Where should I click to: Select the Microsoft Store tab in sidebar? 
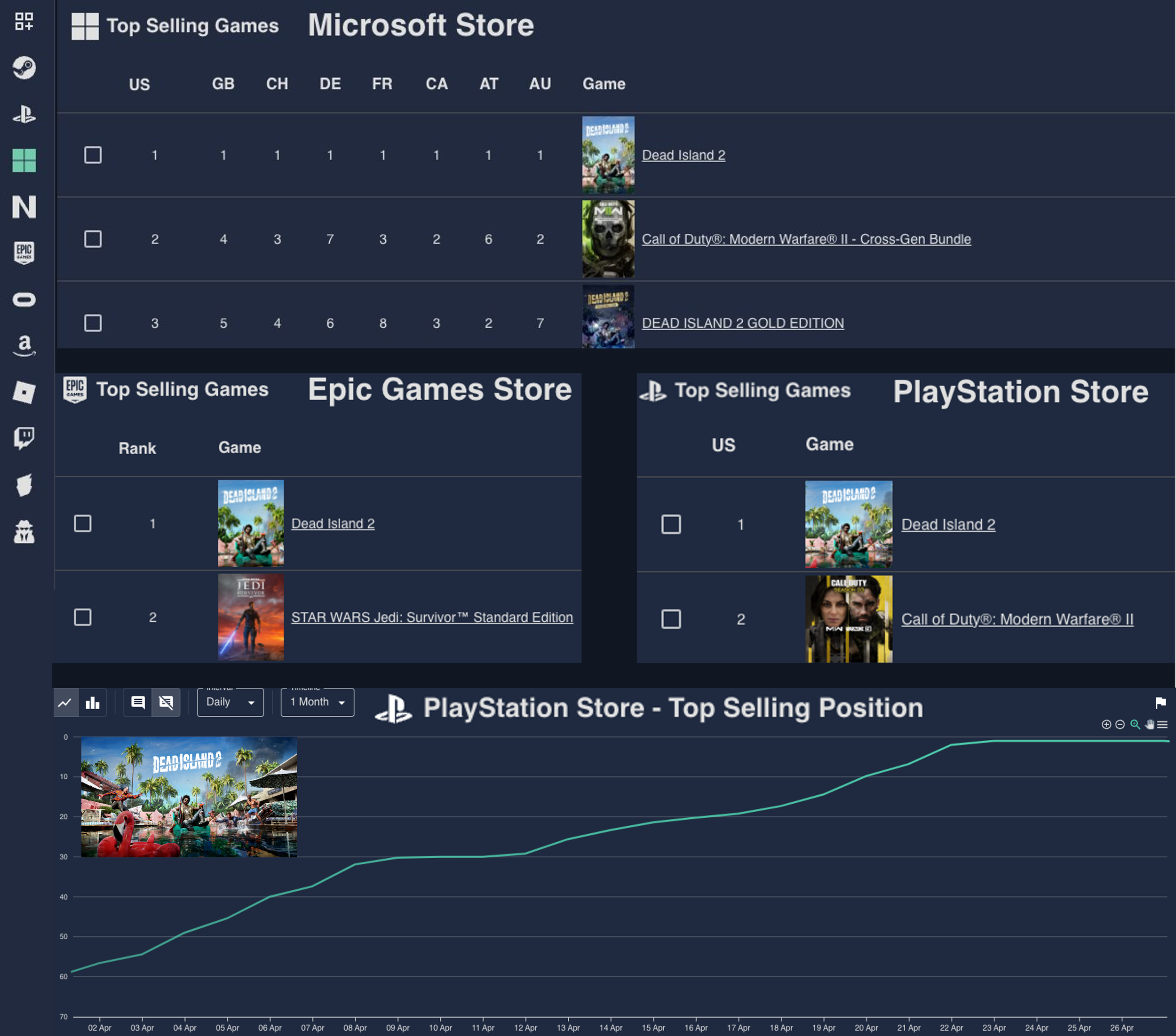24,160
